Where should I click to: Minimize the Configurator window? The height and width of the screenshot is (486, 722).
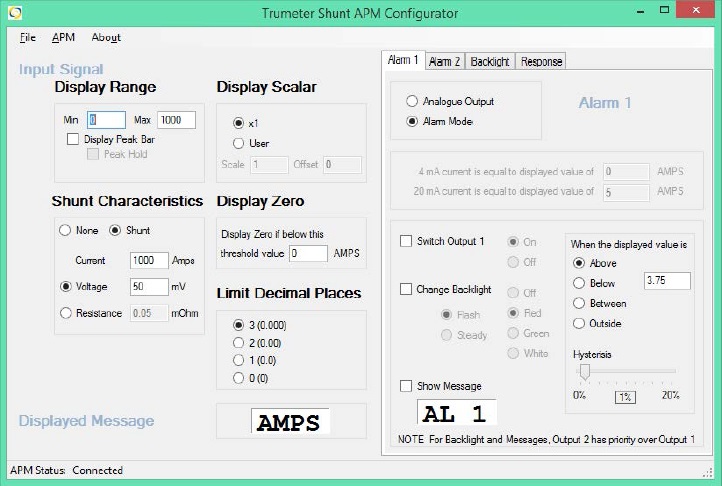[640, 11]
